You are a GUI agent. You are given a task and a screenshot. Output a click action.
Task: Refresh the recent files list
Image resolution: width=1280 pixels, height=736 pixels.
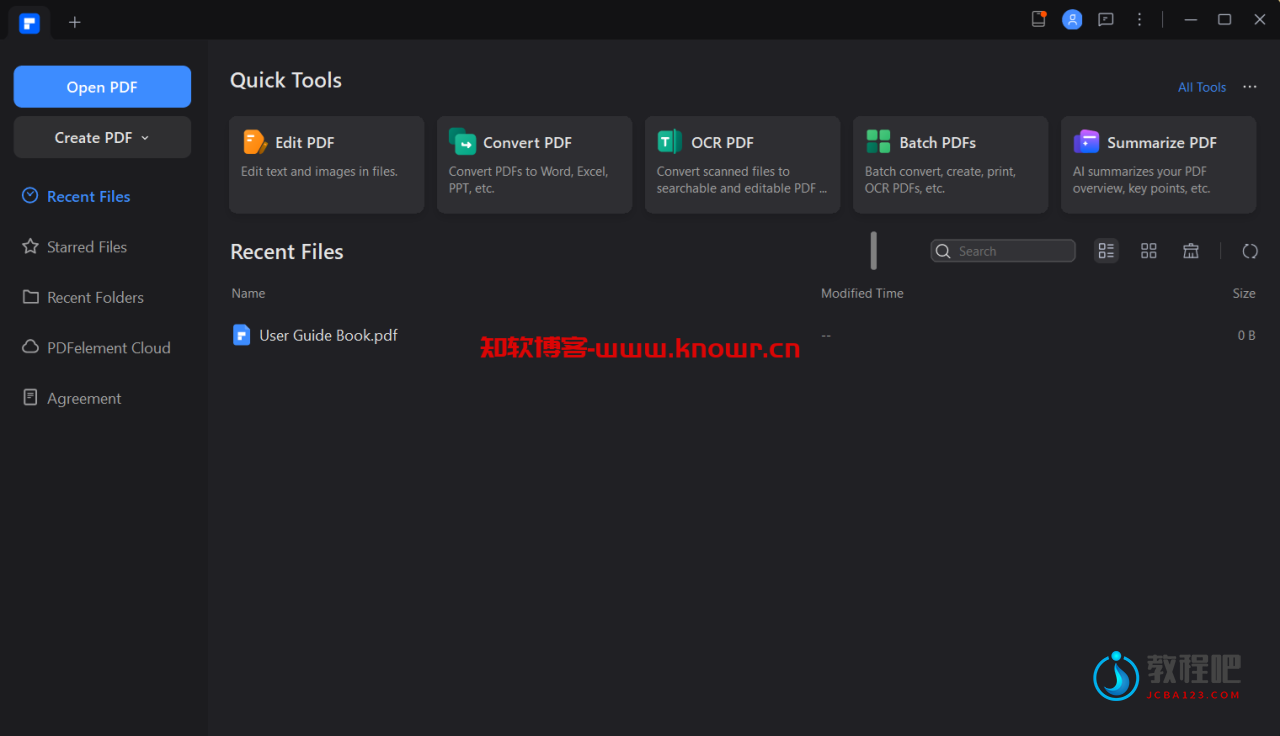tap(1250, 251)
